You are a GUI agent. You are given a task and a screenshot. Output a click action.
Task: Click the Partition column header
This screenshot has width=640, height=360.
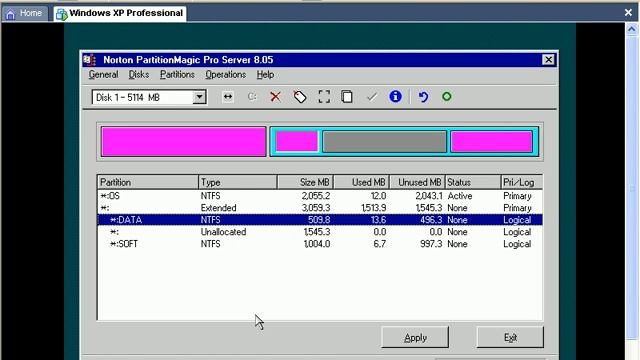click(148, 182)
